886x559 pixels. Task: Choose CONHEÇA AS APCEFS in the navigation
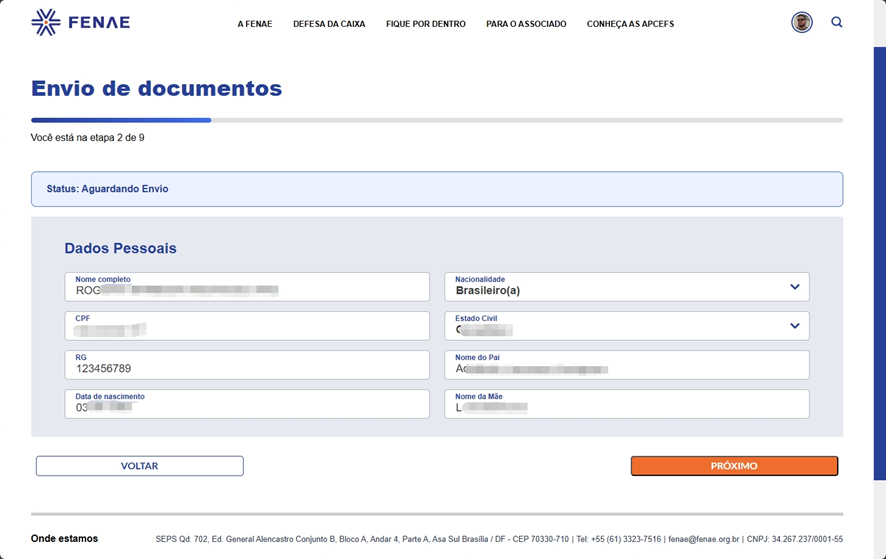click(x=630, y=24)
